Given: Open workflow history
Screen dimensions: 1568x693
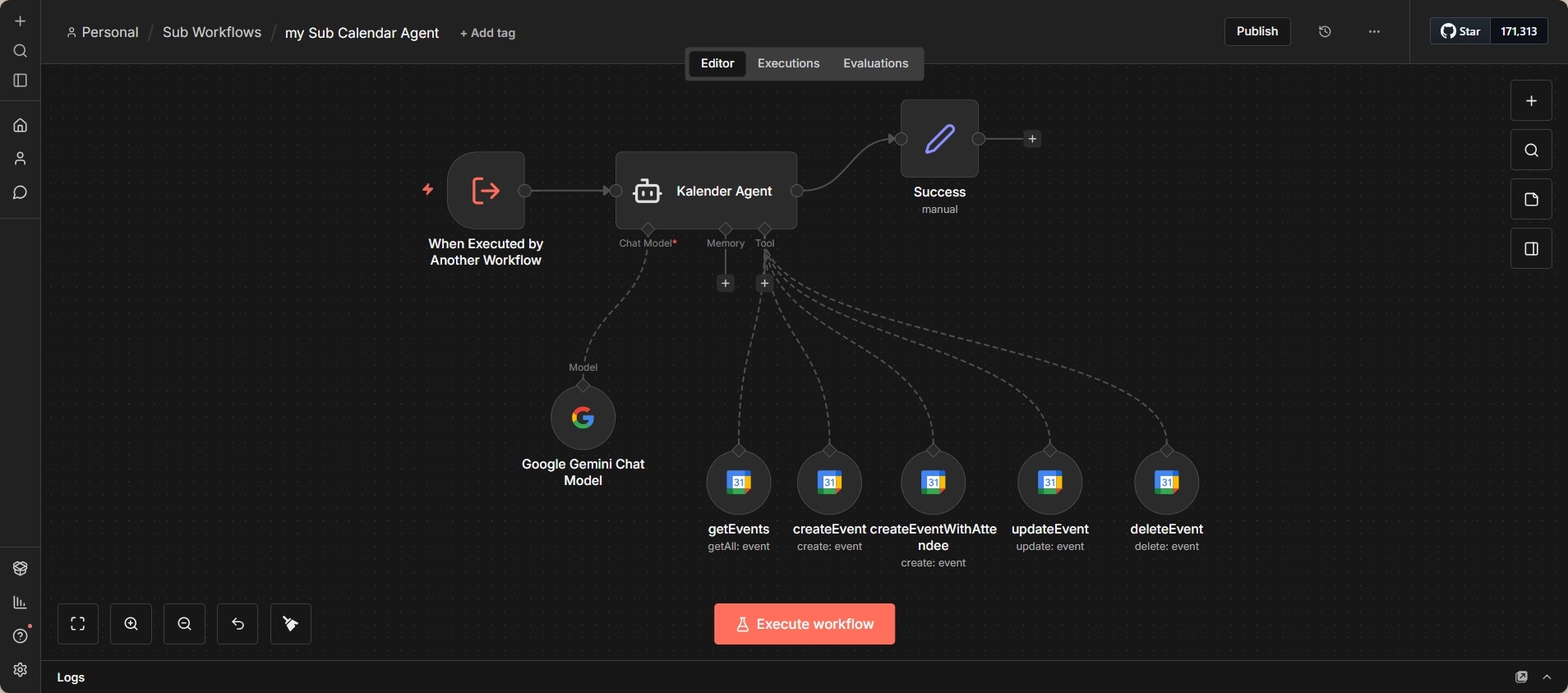Looking at the screenshot, I should point(1325,31).
